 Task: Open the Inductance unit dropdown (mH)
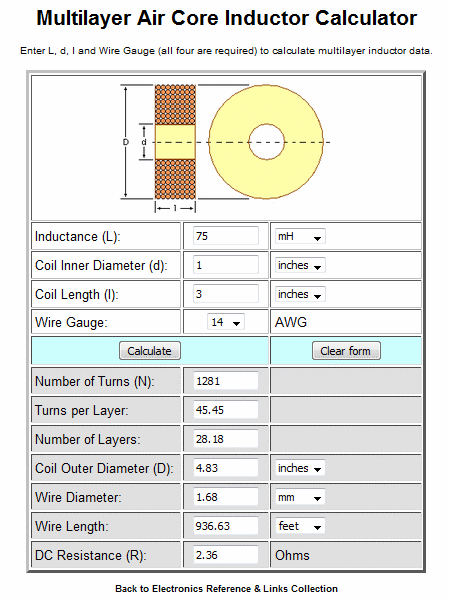pyautogui.click(x=300, y=236)
